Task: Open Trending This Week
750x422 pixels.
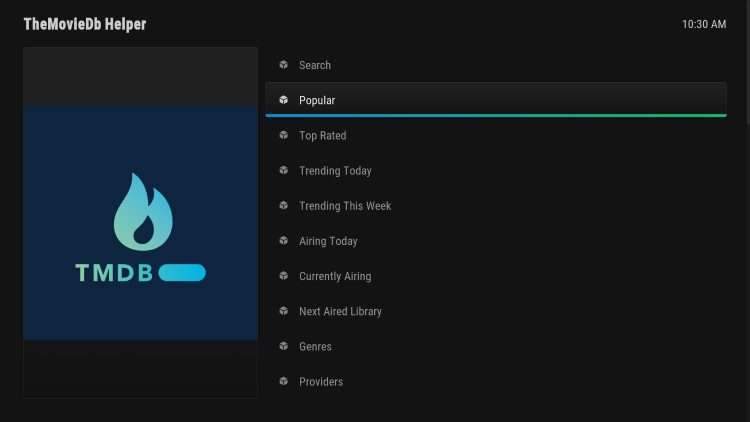Action: tap(496, 205)
